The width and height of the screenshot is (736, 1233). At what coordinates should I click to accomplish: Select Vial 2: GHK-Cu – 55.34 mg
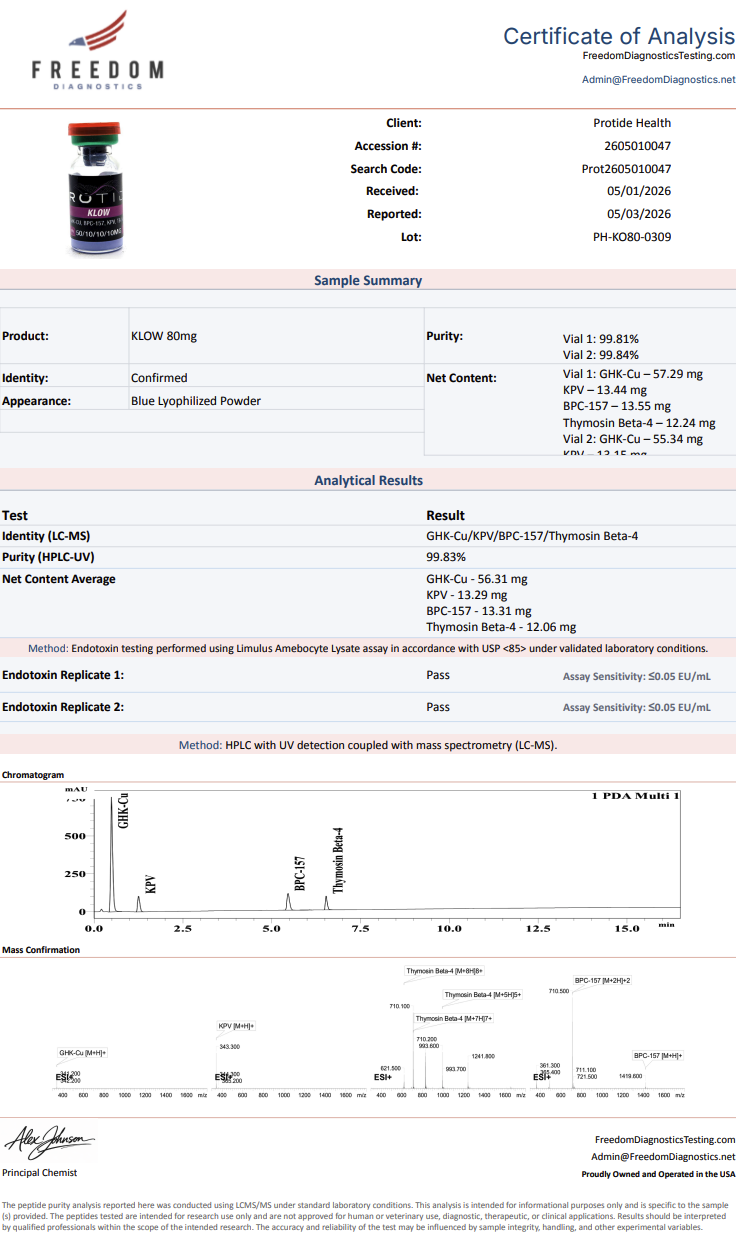coord(633,439)
